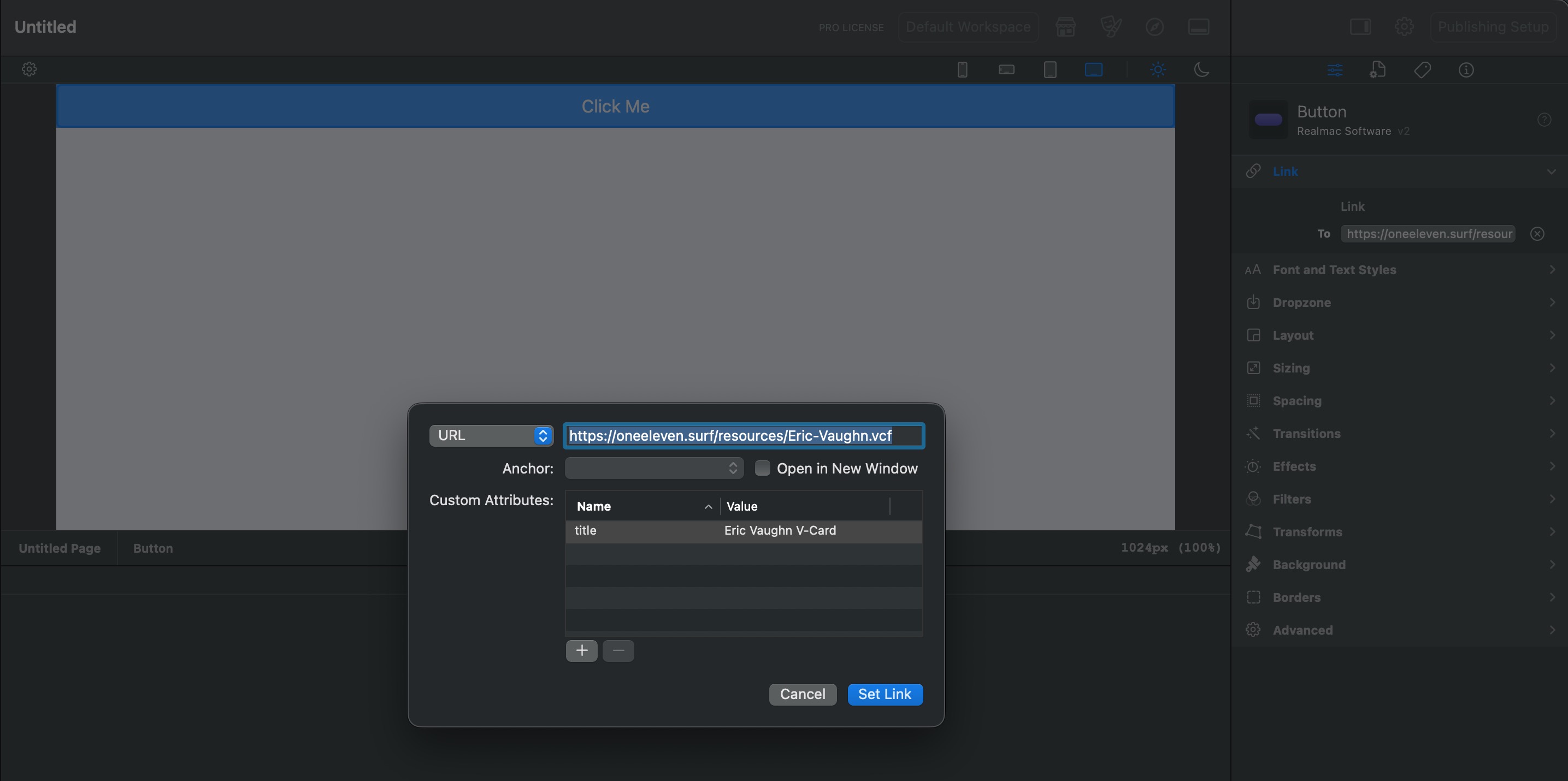Open the compass preview icon
This screenshot has height=781, width=1568.
(x=1155, y=27)
